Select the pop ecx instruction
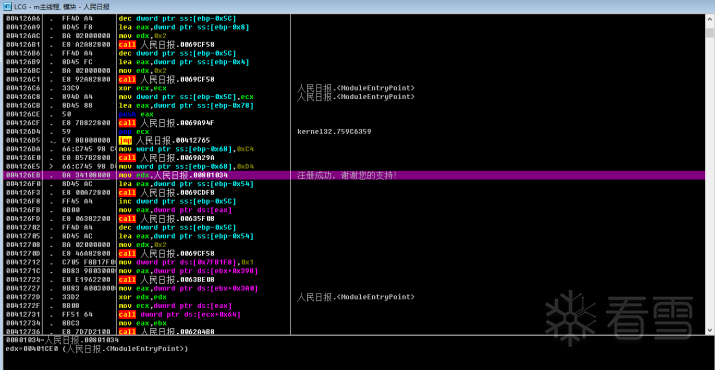 (134, 132)
